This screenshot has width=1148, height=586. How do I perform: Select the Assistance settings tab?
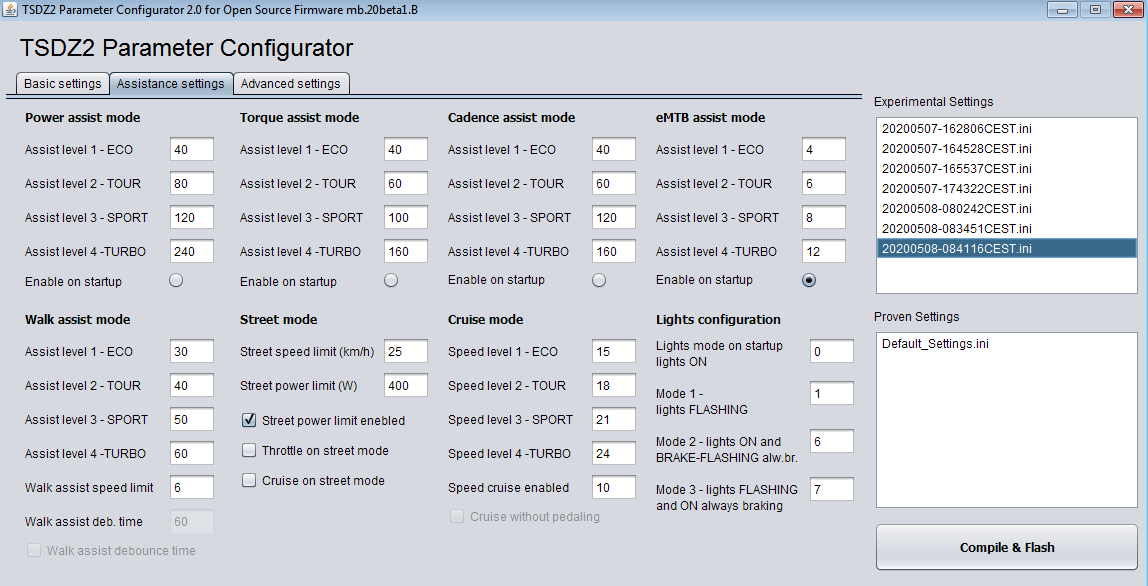(x=171, y=84)
